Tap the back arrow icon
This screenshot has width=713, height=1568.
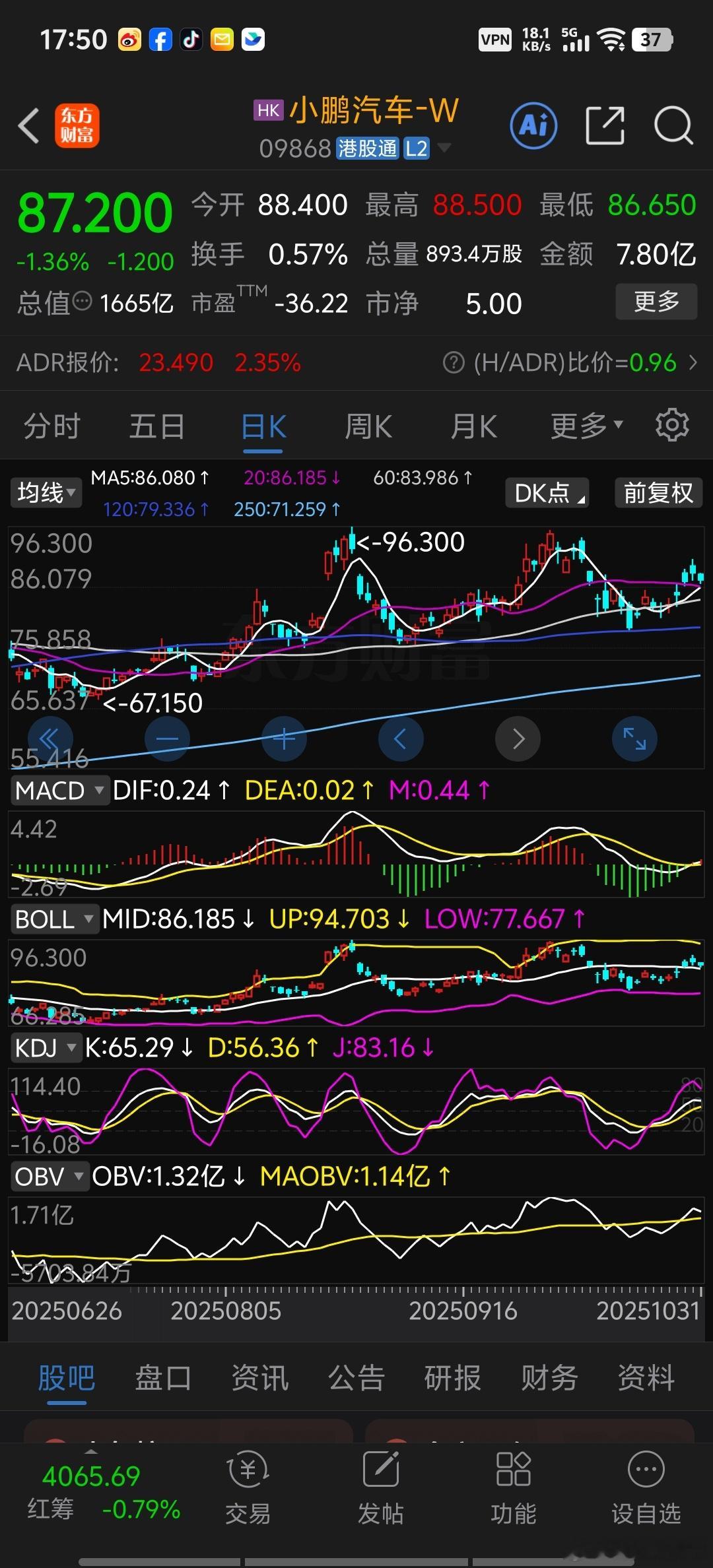(x=29, y=125)
